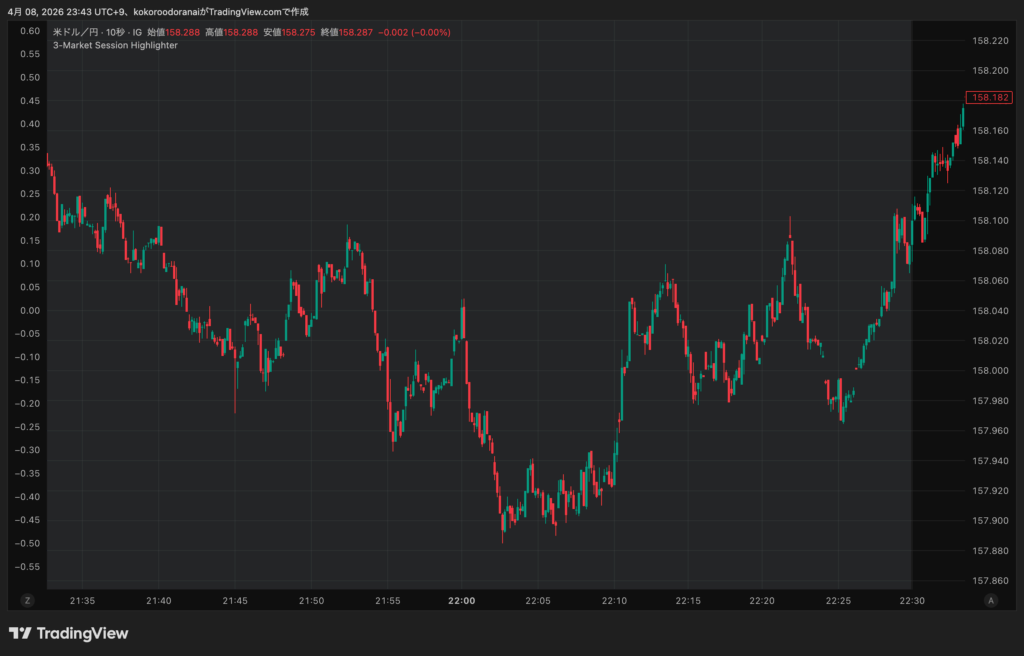
Task: Select the bold 22:00 time axis marker
Action: [x=462, y=601]
